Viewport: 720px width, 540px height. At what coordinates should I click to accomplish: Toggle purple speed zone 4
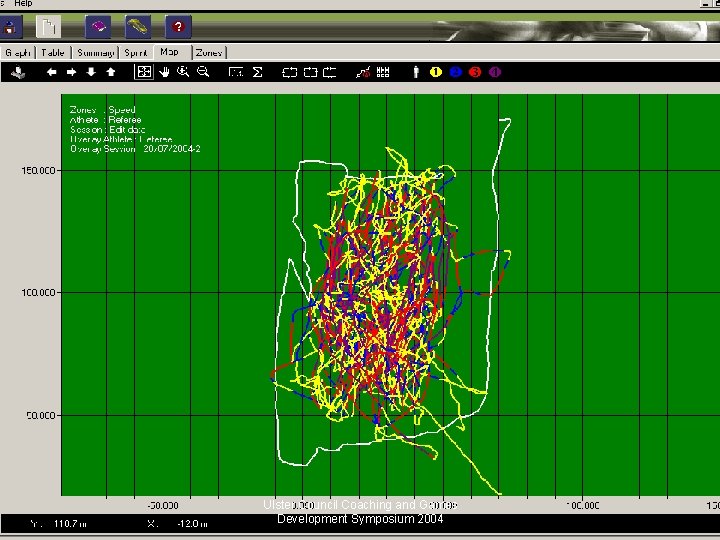(495, 72)
